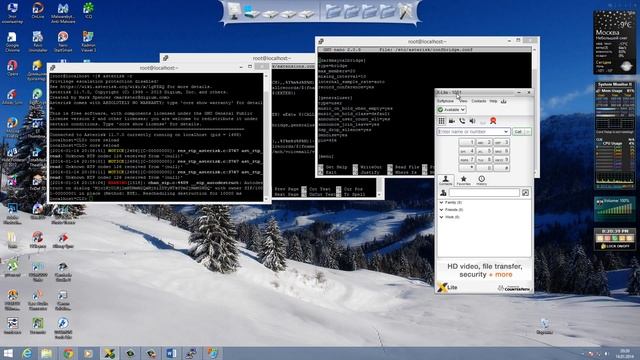
Task: Open the Recycle Bin on the desktop
Action: 544,327
